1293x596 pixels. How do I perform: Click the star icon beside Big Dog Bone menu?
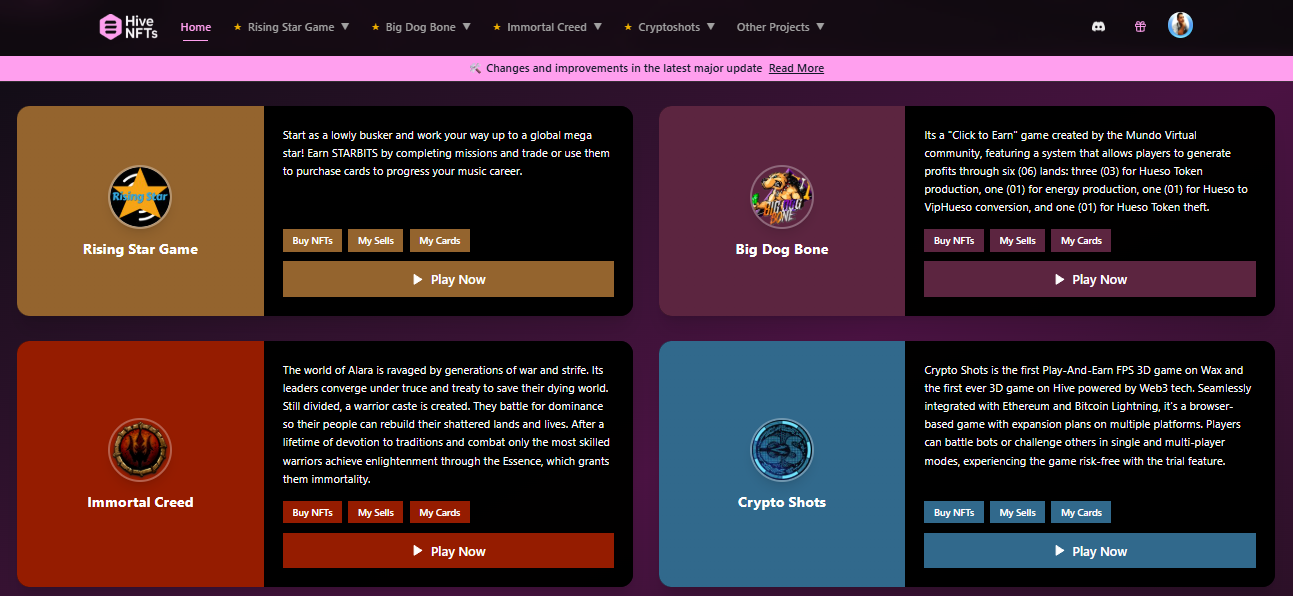click(x=375, y=27)
